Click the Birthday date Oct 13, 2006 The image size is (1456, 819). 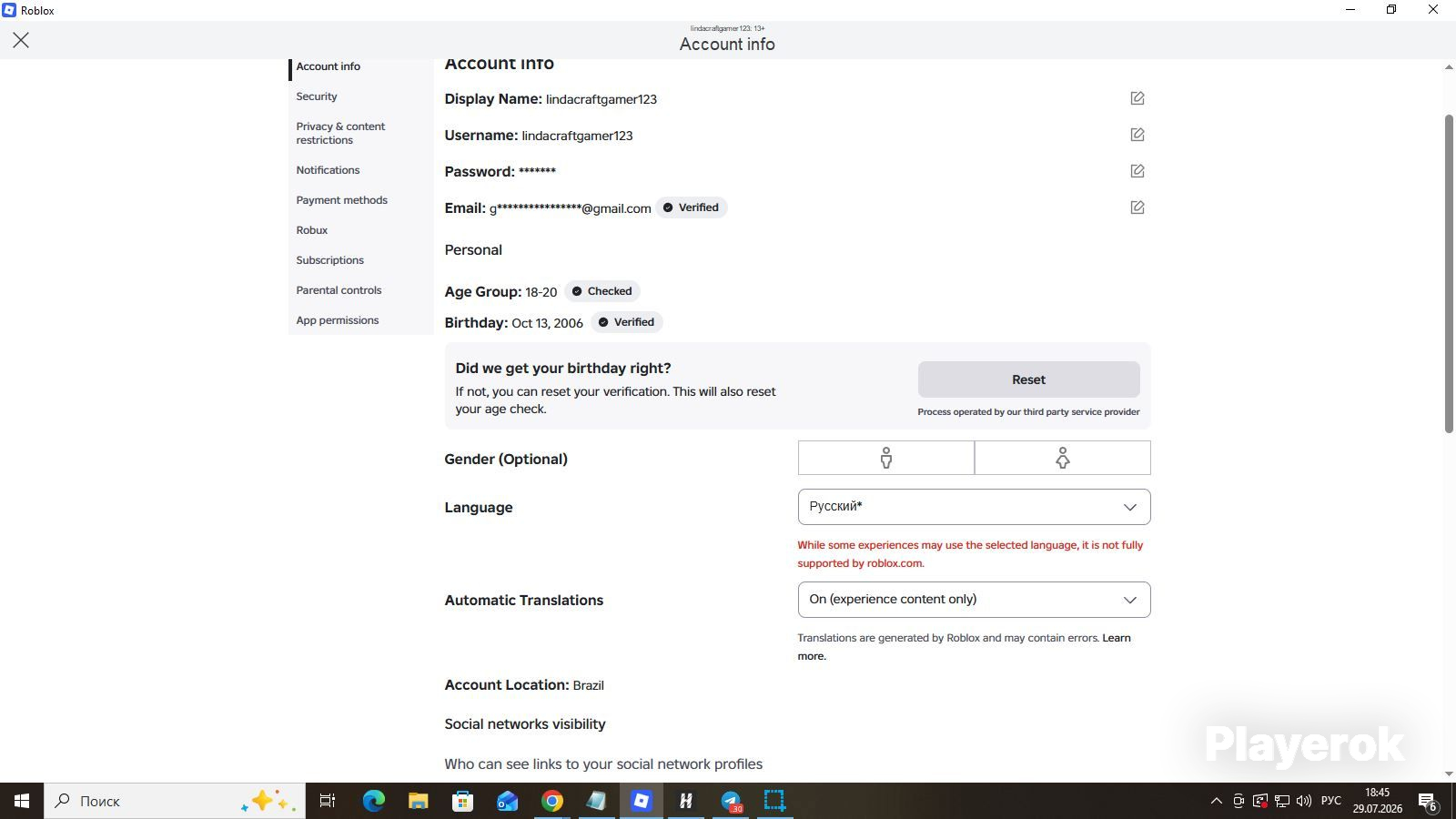click(547, 323)
